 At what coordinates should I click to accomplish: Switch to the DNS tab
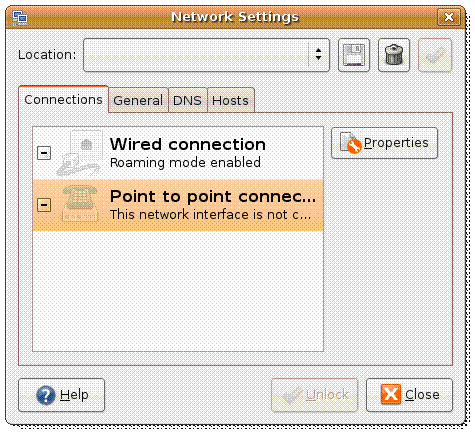click(187, 101)
